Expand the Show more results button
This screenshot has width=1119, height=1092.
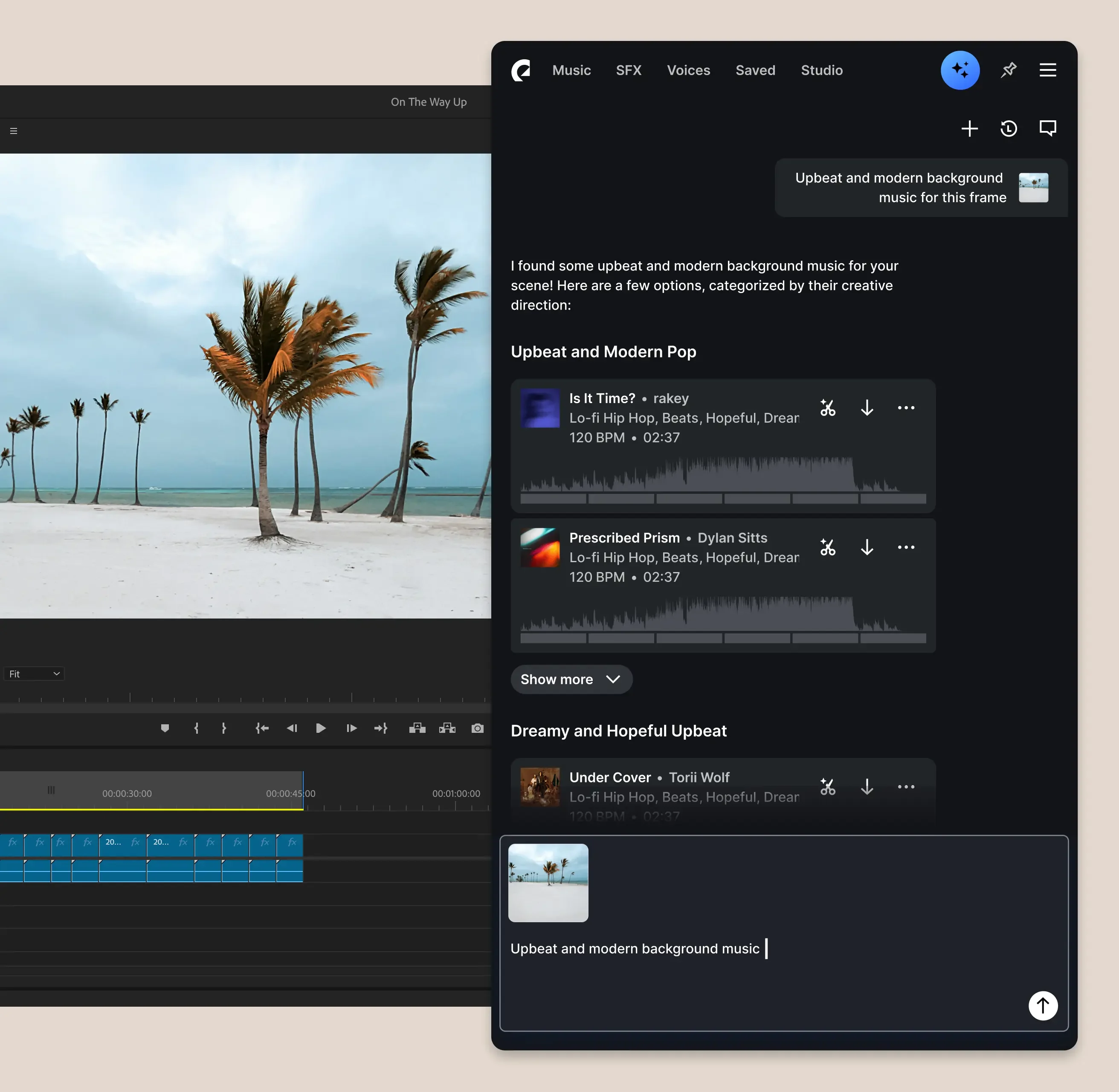(x=571, y=680)
